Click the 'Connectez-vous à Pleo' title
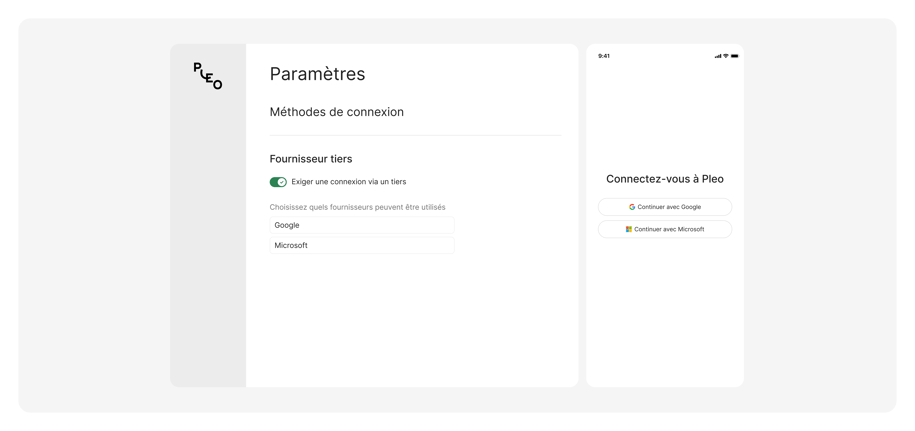This screenshot has width=915, height=431. [x=665, y=179]
